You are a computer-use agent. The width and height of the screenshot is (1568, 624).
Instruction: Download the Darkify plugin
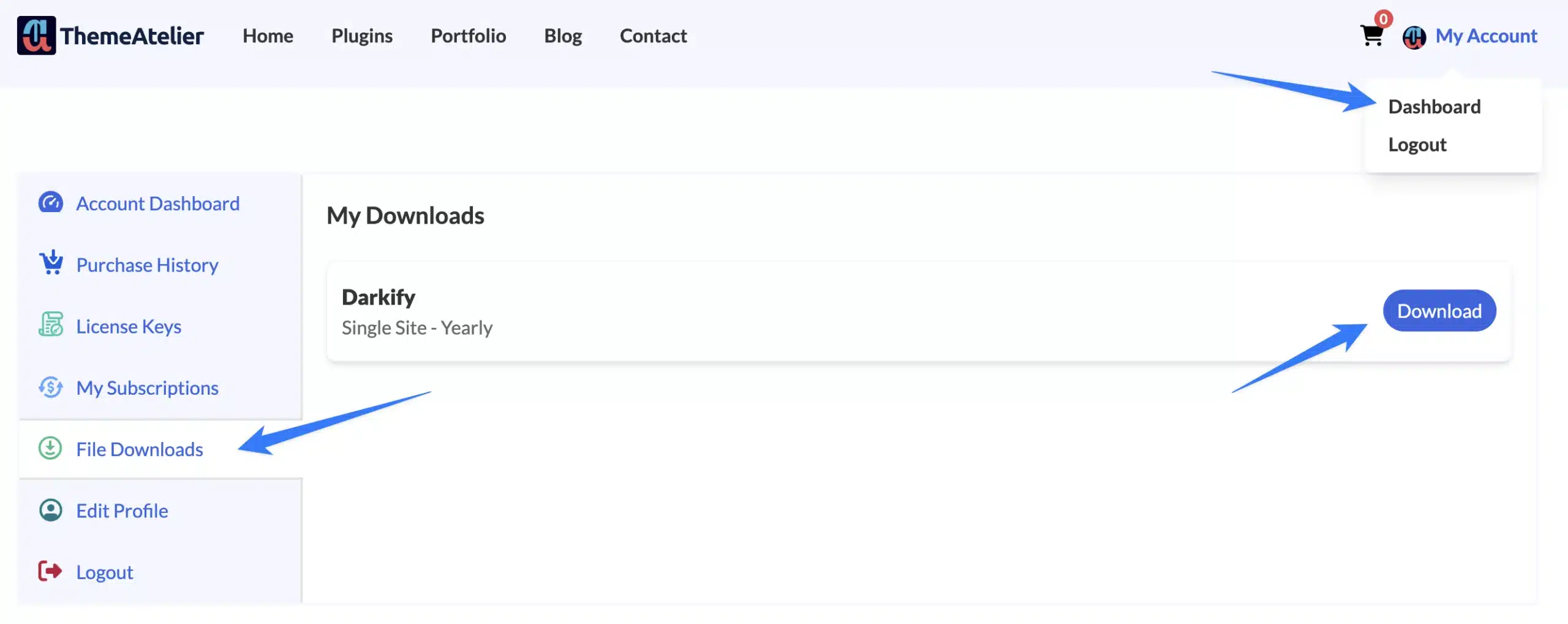(x=1439, y=311)
